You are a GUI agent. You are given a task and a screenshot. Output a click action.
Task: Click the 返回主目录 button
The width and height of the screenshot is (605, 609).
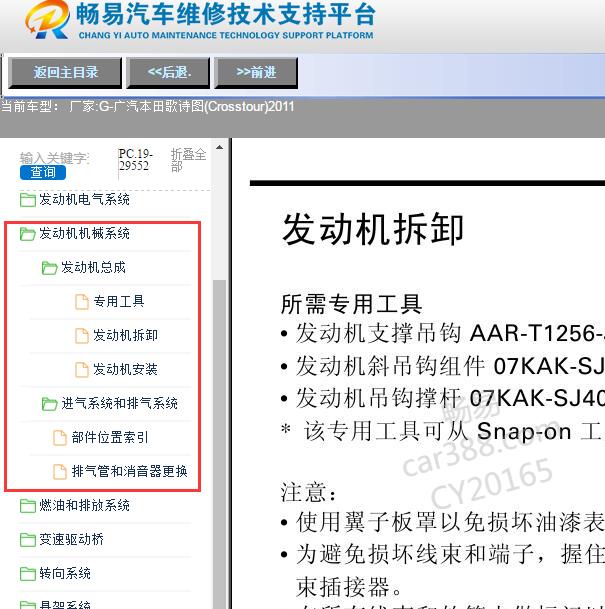(65, 73)
